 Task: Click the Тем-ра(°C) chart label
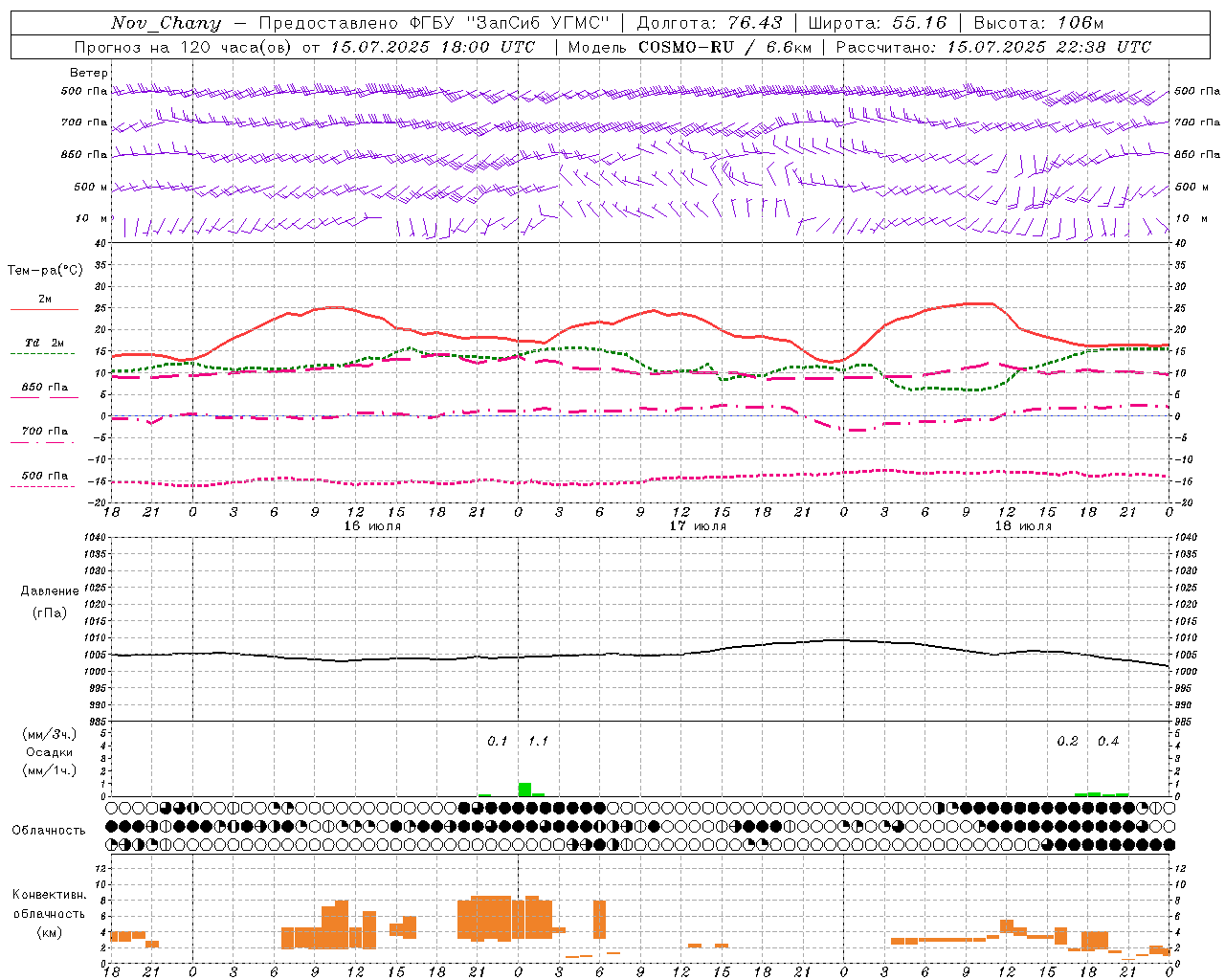point(45,271)
